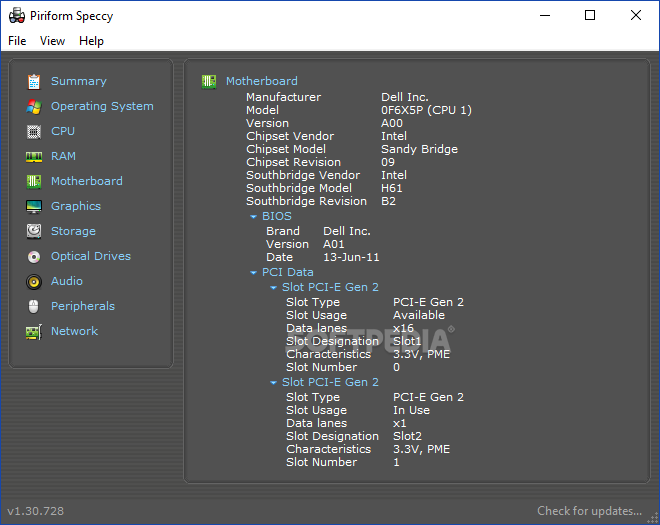Open the File menu
The width and height of the screenshot is (660, 525).
17,41
